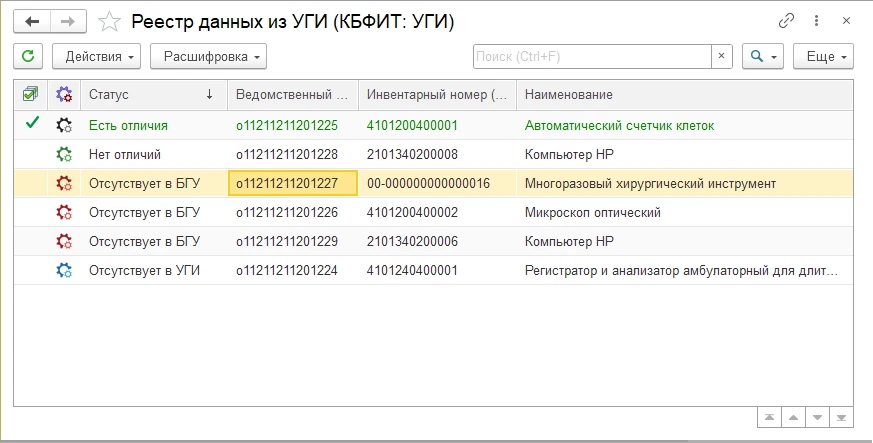873x443 pixels.
Task: Select inventory number 2101340200008
Action: click(438, 154)
